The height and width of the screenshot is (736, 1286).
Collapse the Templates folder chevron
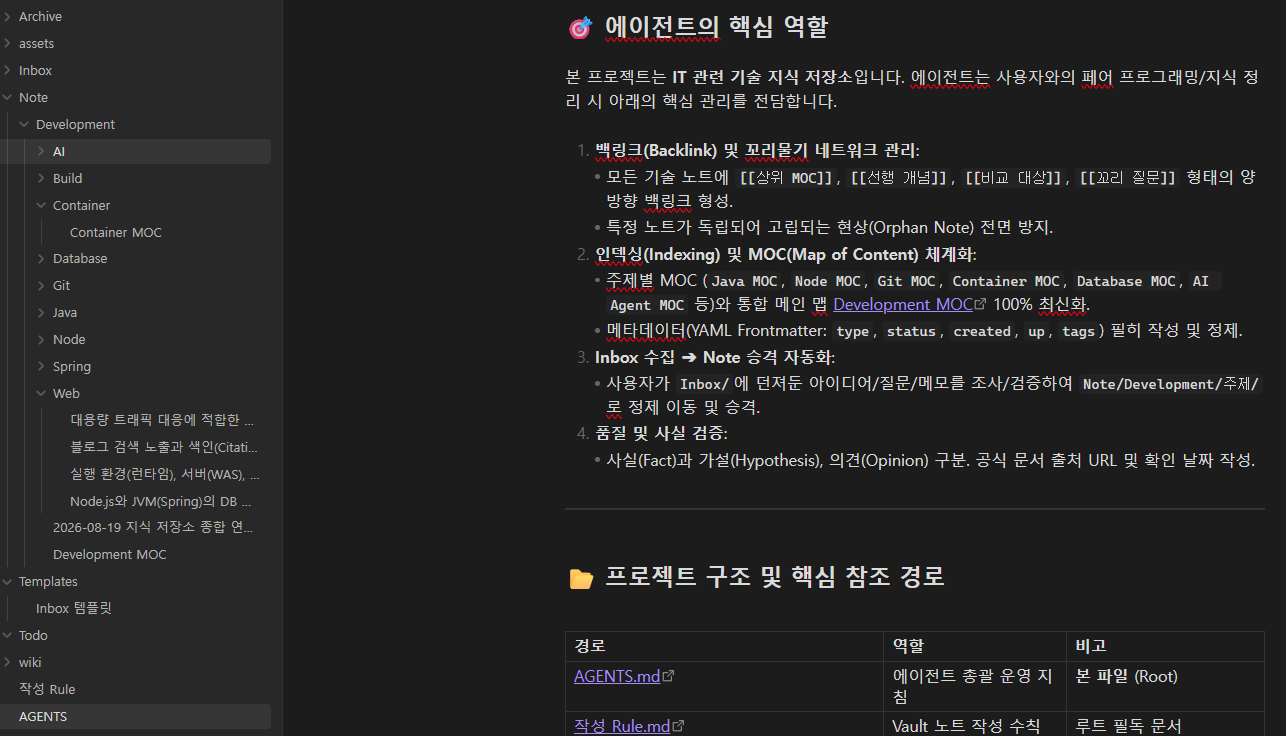coord(8,582)
